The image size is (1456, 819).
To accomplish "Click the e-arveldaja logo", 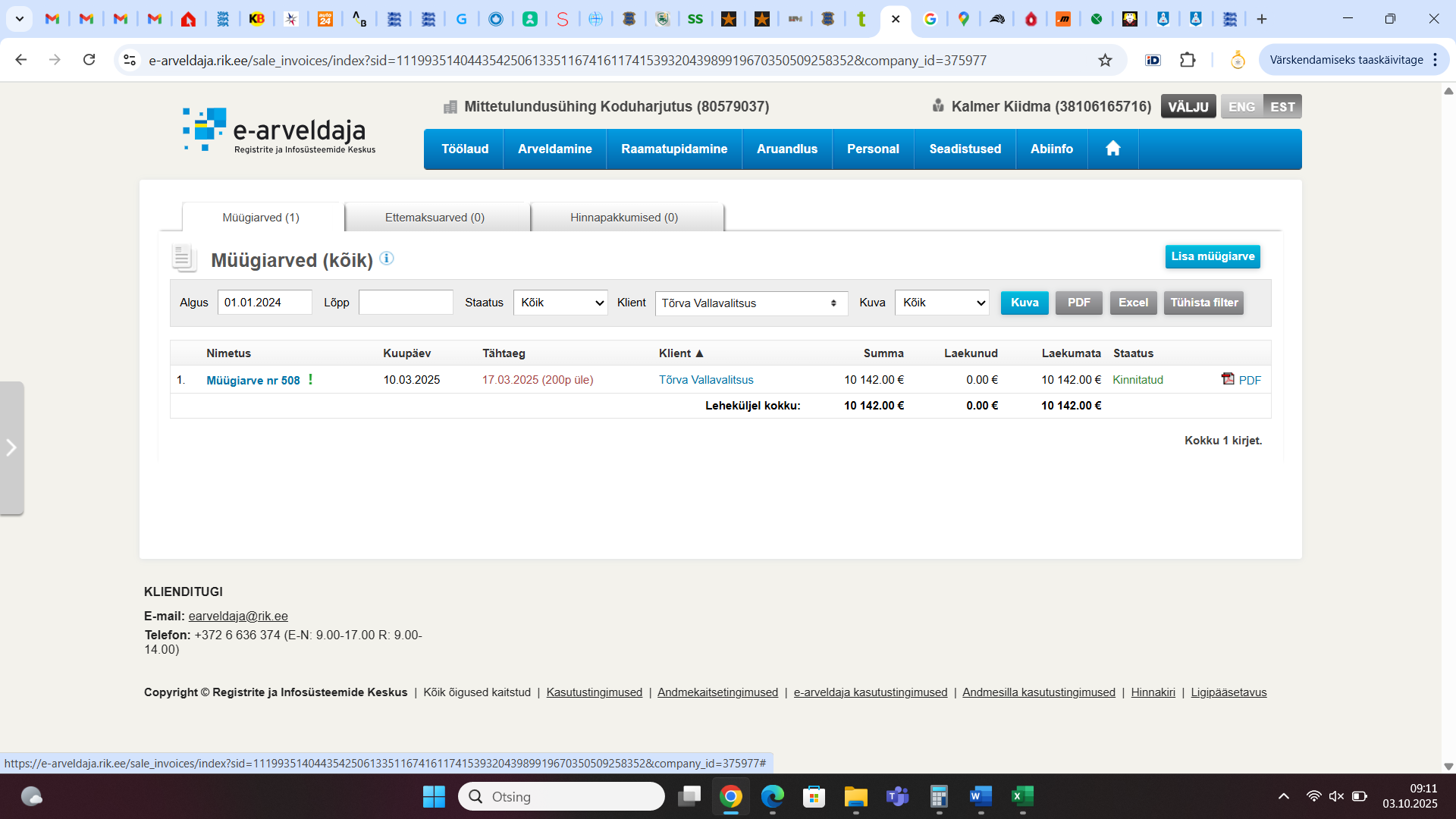I will tap(278, 130).
